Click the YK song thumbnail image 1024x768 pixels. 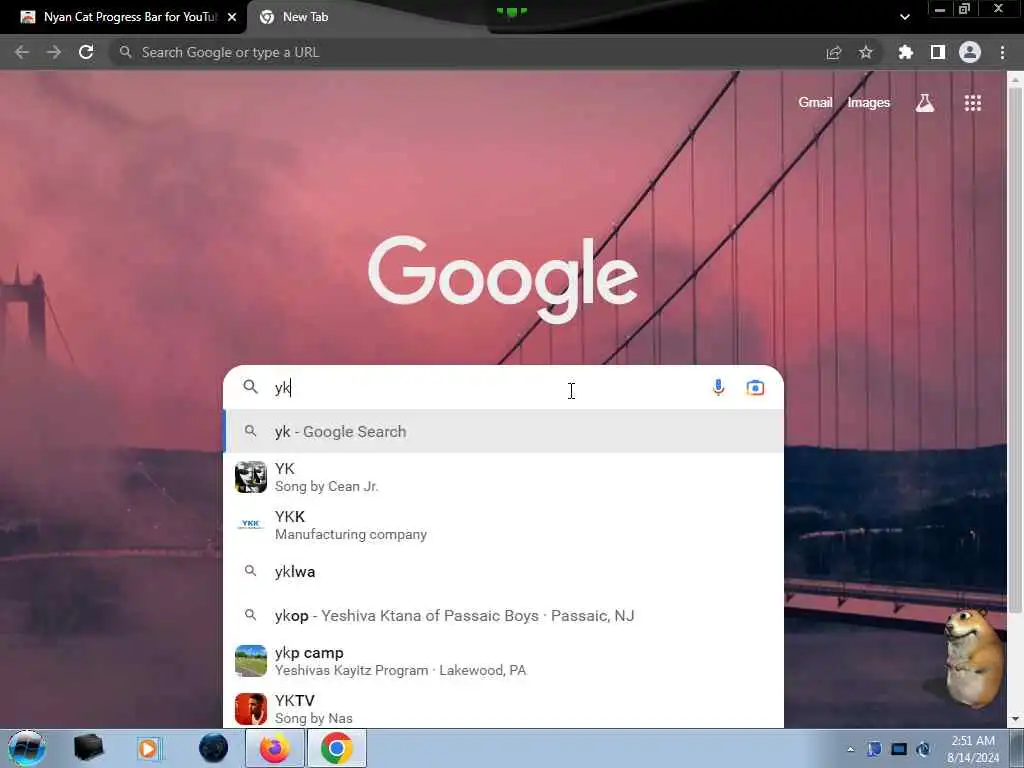tap(251, 477)
